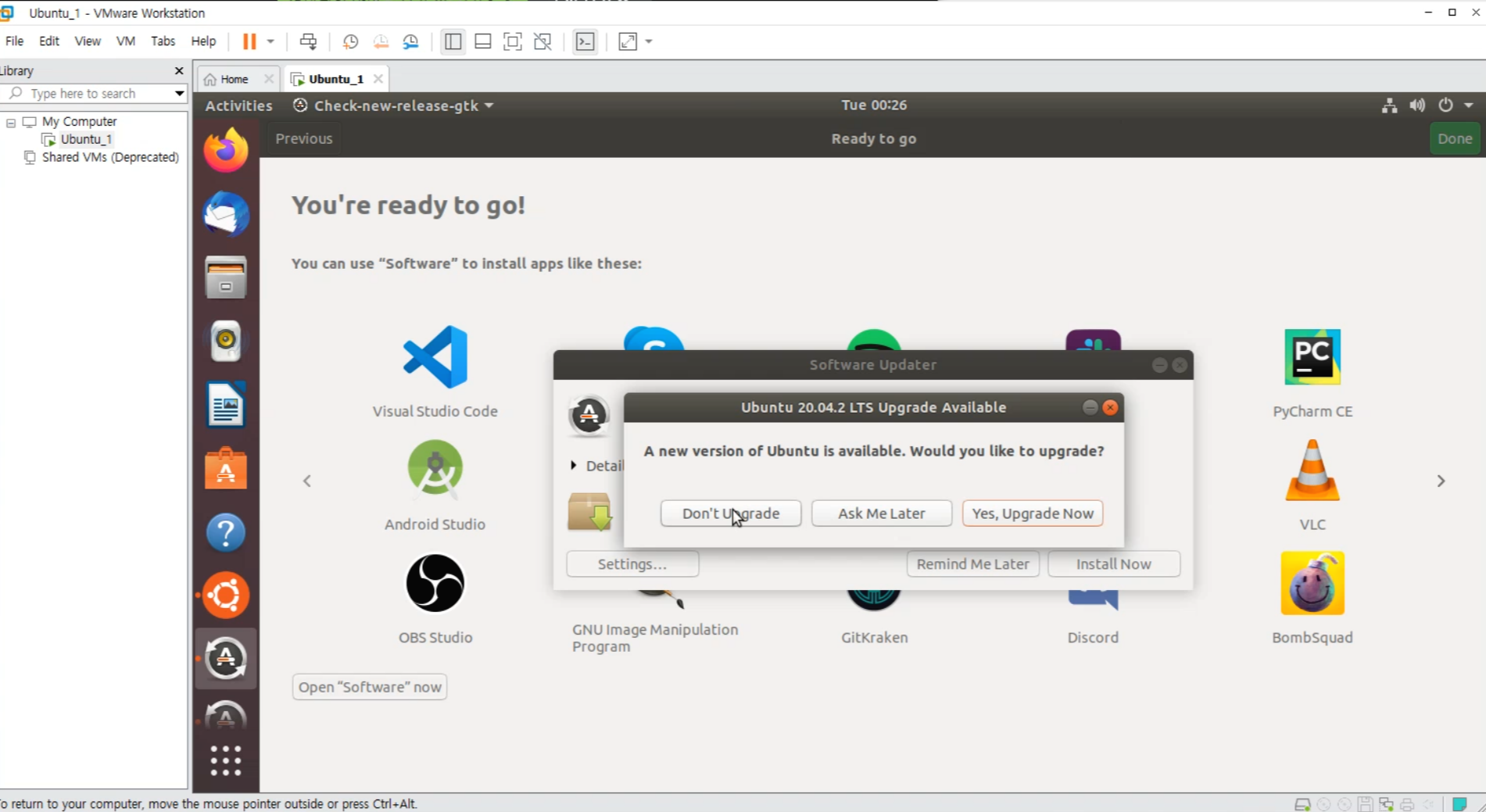Go back with the Previous button
The image size is (1486, 812).
pyautogui.click(x=304, y=138)
